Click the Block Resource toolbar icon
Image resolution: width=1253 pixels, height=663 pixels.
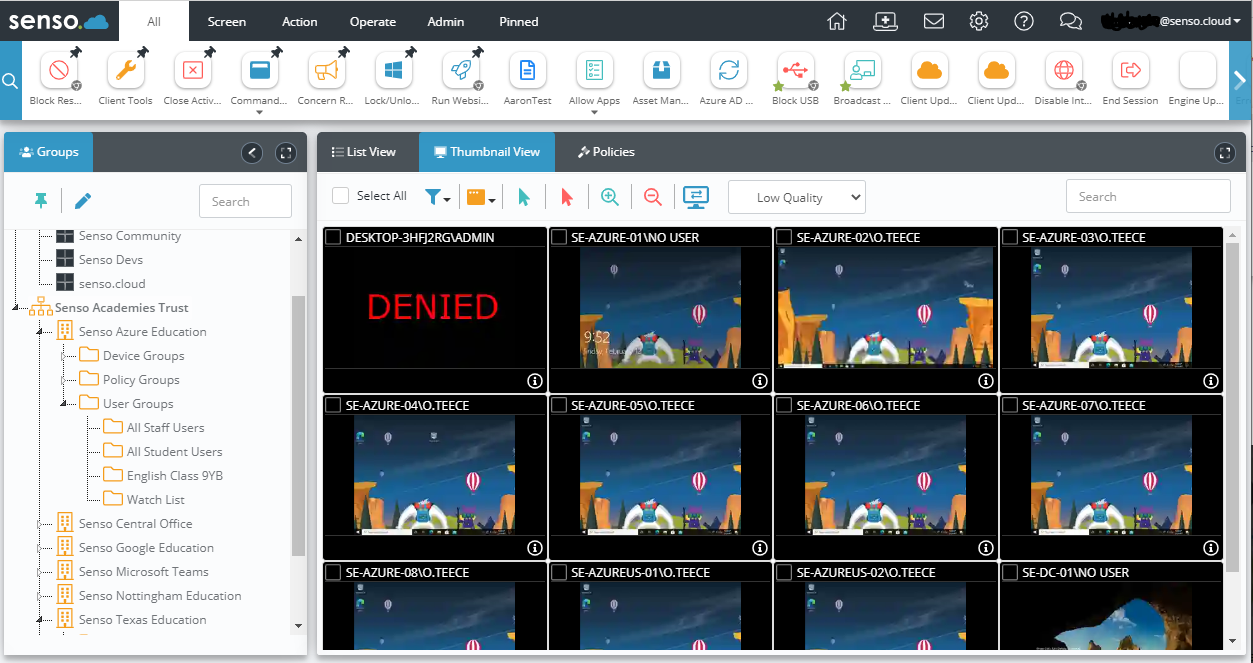(x=59, y=71)
